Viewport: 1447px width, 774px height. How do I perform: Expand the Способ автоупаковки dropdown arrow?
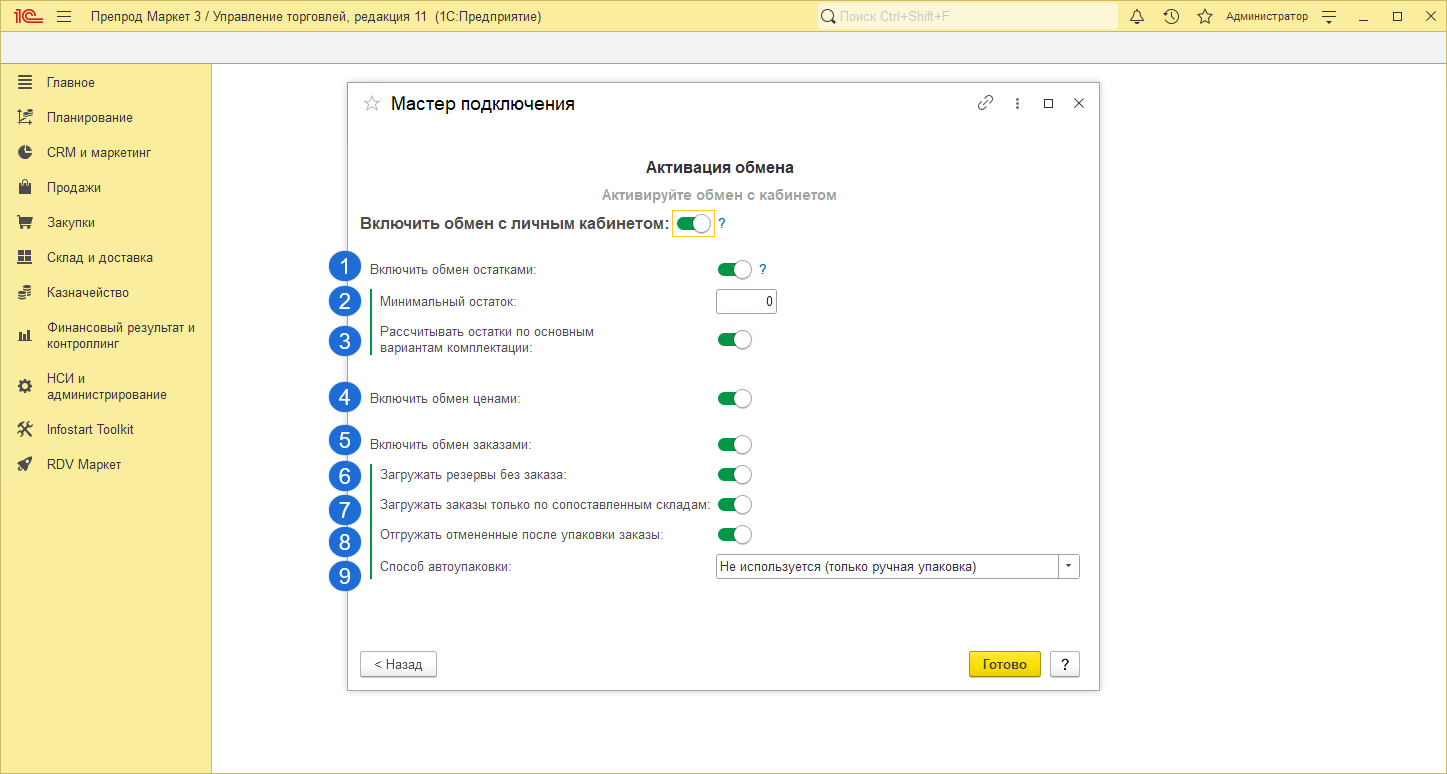click(x=1069, y=567)
